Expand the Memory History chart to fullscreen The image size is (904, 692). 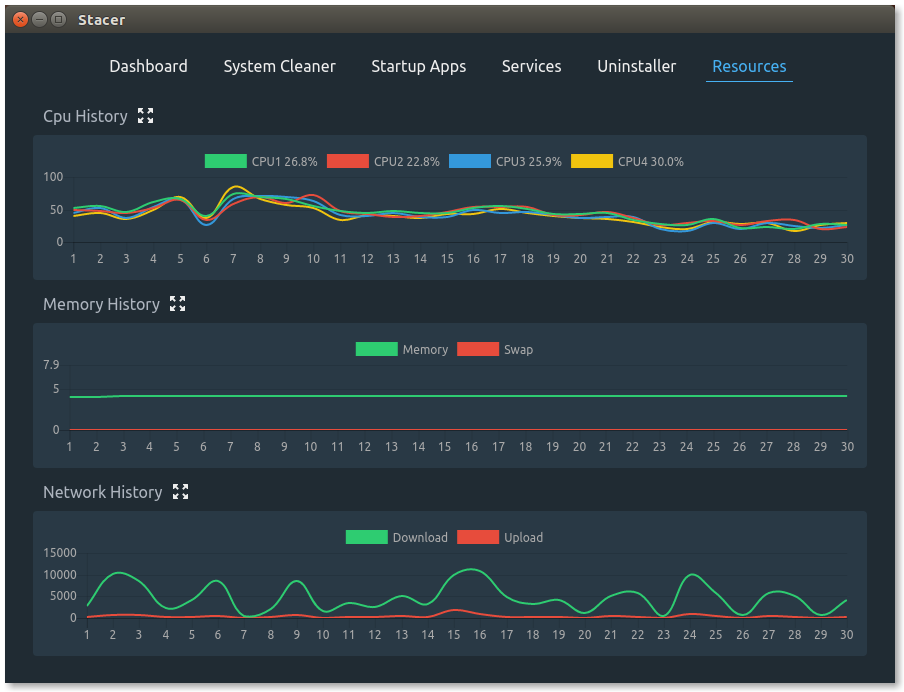pos(178,304)
